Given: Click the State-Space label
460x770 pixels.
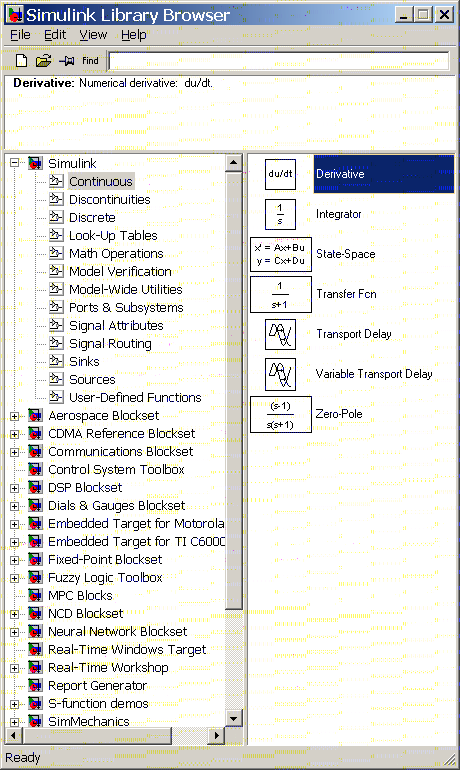Looking at the screenshot, I should (346, 254).
